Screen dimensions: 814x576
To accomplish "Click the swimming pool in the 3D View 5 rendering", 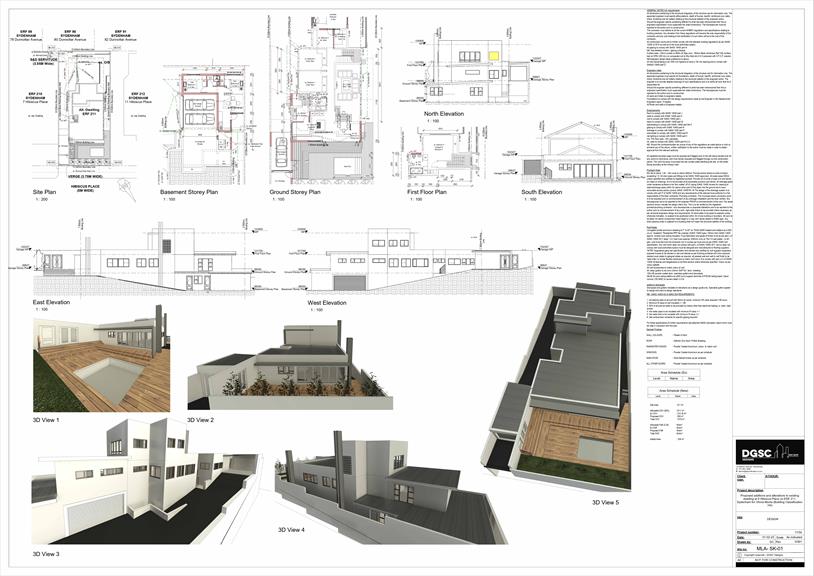I will click(x=595, y=450).
